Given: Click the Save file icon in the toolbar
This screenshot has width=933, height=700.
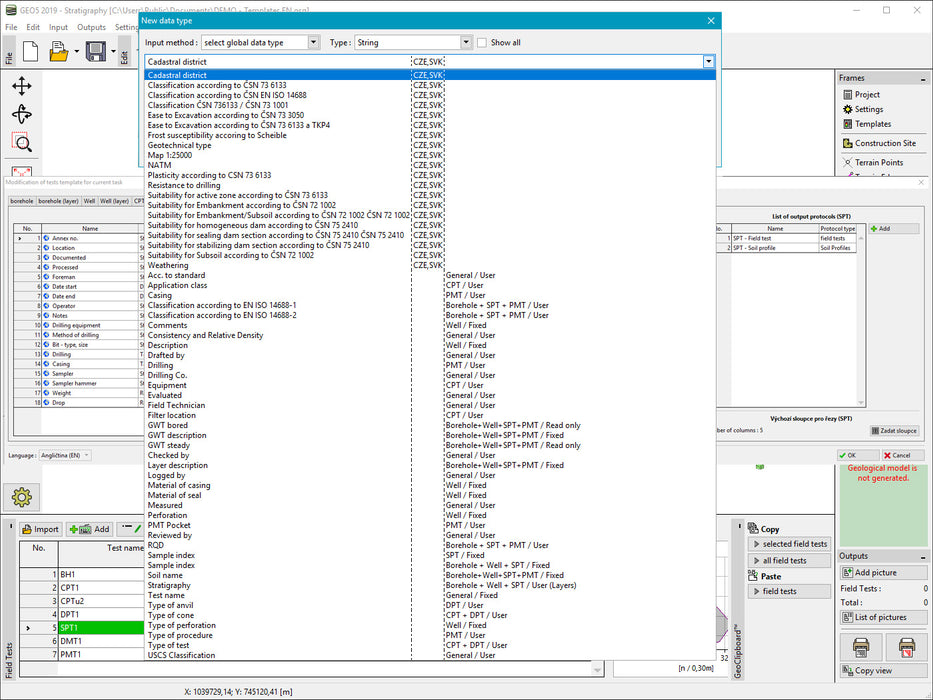Looking at the screenshot, I should 94,52.
